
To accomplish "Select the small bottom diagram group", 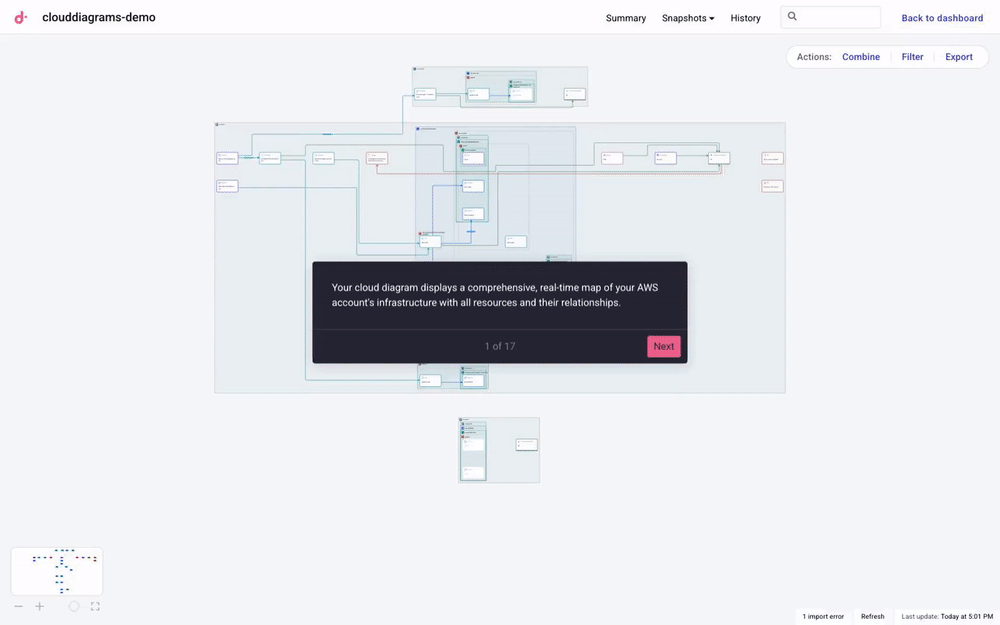I will coord(499,450).
